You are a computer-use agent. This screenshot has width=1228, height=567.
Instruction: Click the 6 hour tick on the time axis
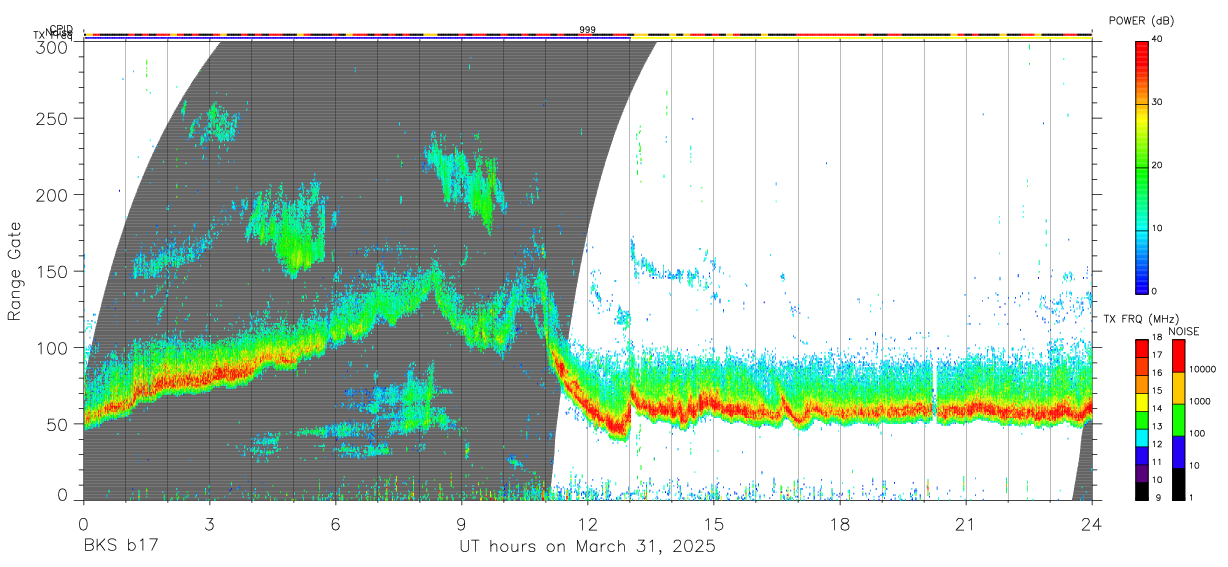(x=335, y=524)
